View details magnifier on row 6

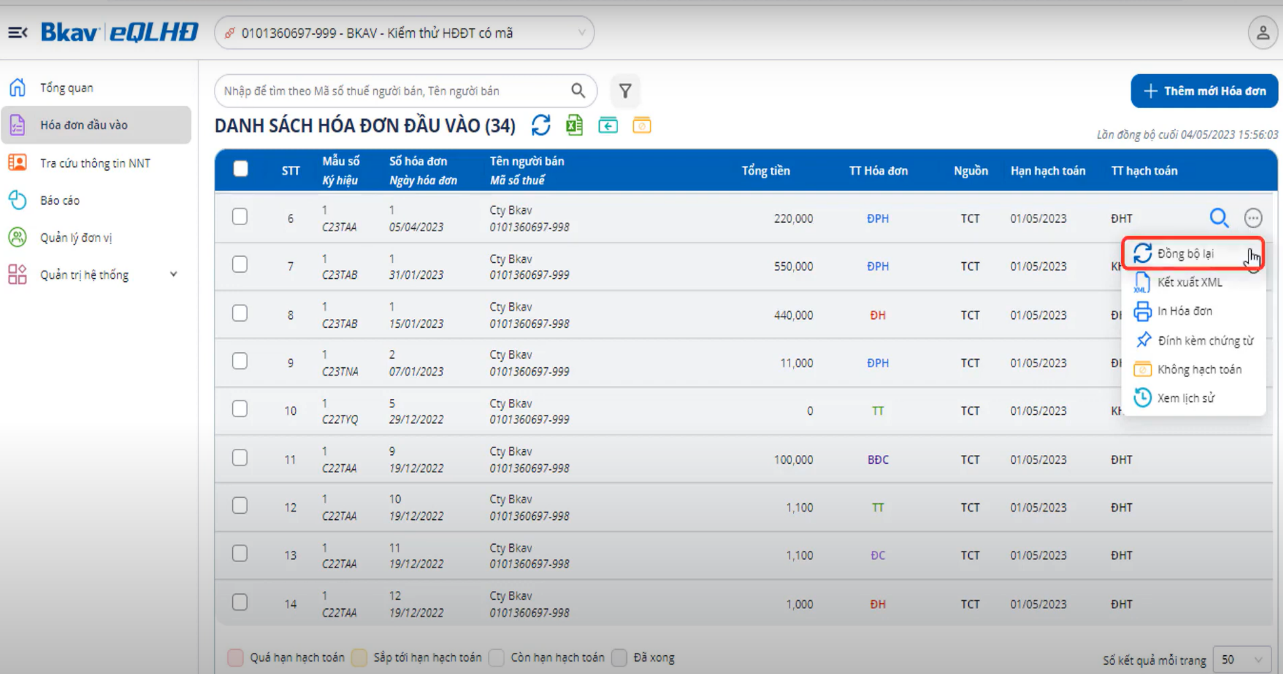[1219, 218]
